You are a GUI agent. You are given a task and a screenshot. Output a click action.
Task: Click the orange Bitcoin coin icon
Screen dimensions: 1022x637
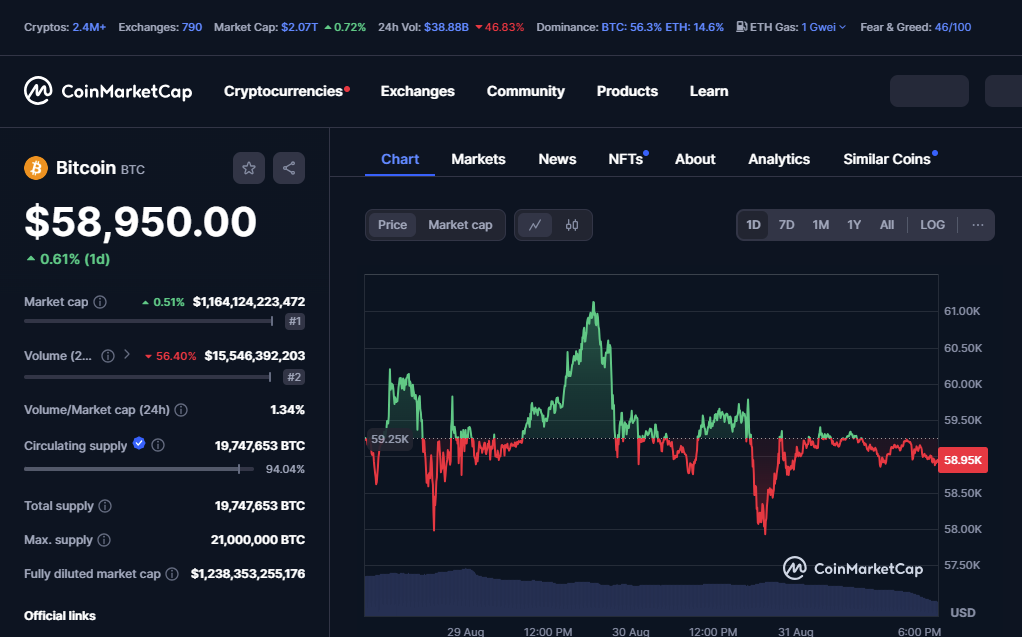pos(36,168)
